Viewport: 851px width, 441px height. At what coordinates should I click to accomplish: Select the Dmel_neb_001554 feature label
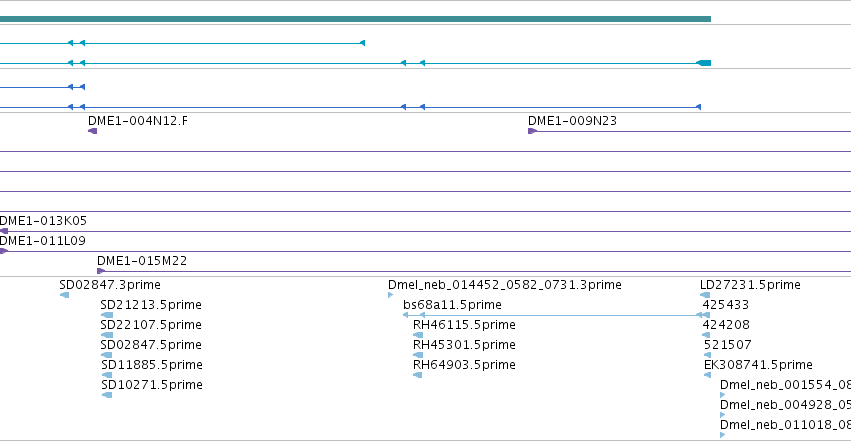[x=785, y=385]
